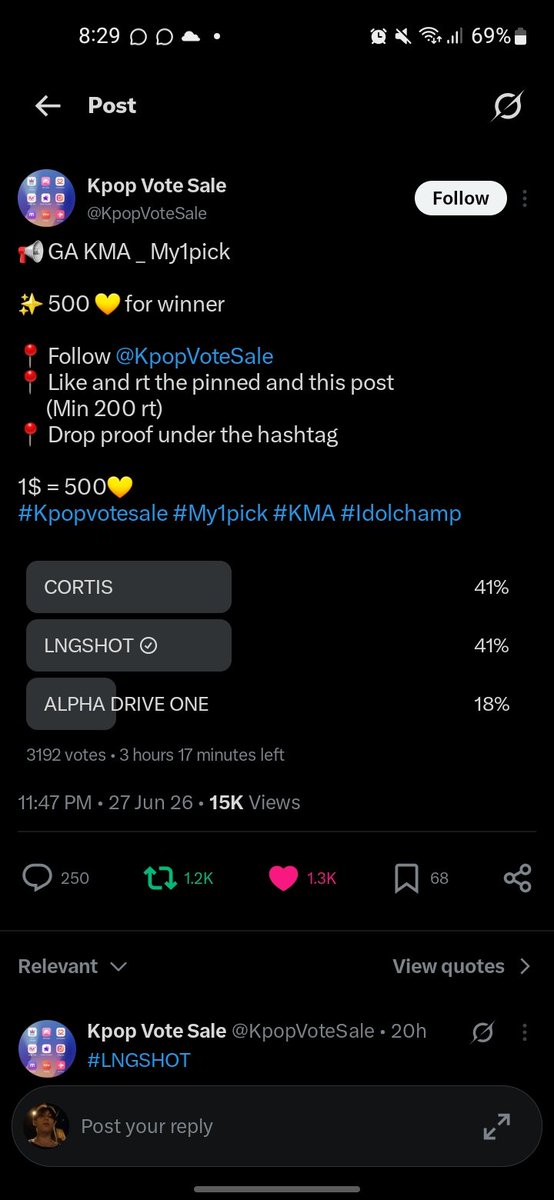Select the CORTIS poll option bar
This screenshot has height=1200, width=554.
point(129,587)
